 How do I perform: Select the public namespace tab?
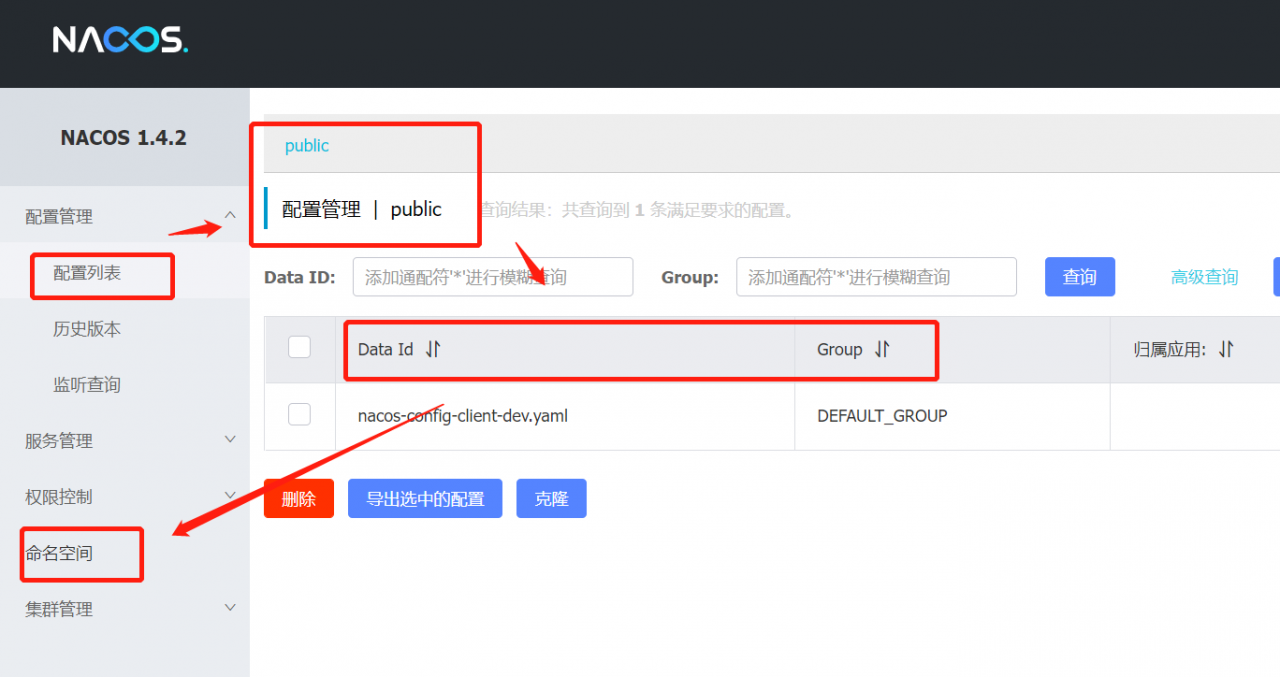coord(307,146)
